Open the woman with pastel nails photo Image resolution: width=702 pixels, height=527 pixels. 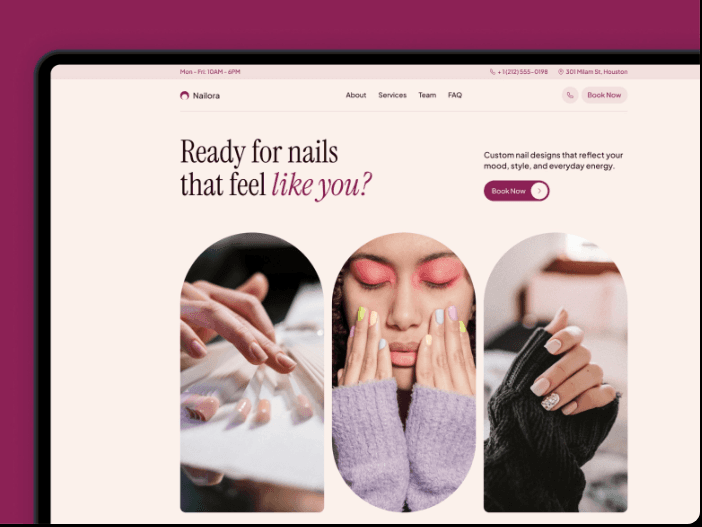404,372
